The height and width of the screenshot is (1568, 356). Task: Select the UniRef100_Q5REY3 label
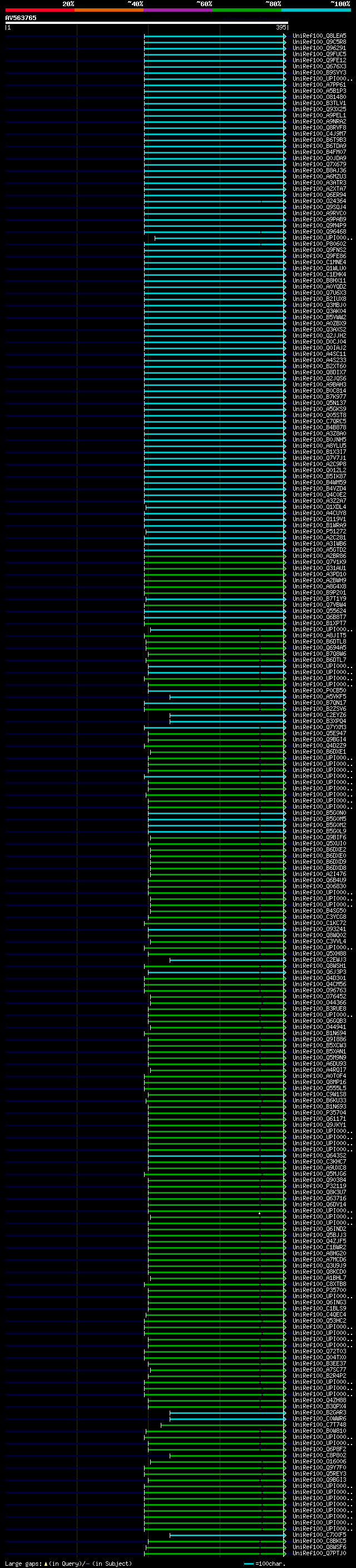point(319,1473)
